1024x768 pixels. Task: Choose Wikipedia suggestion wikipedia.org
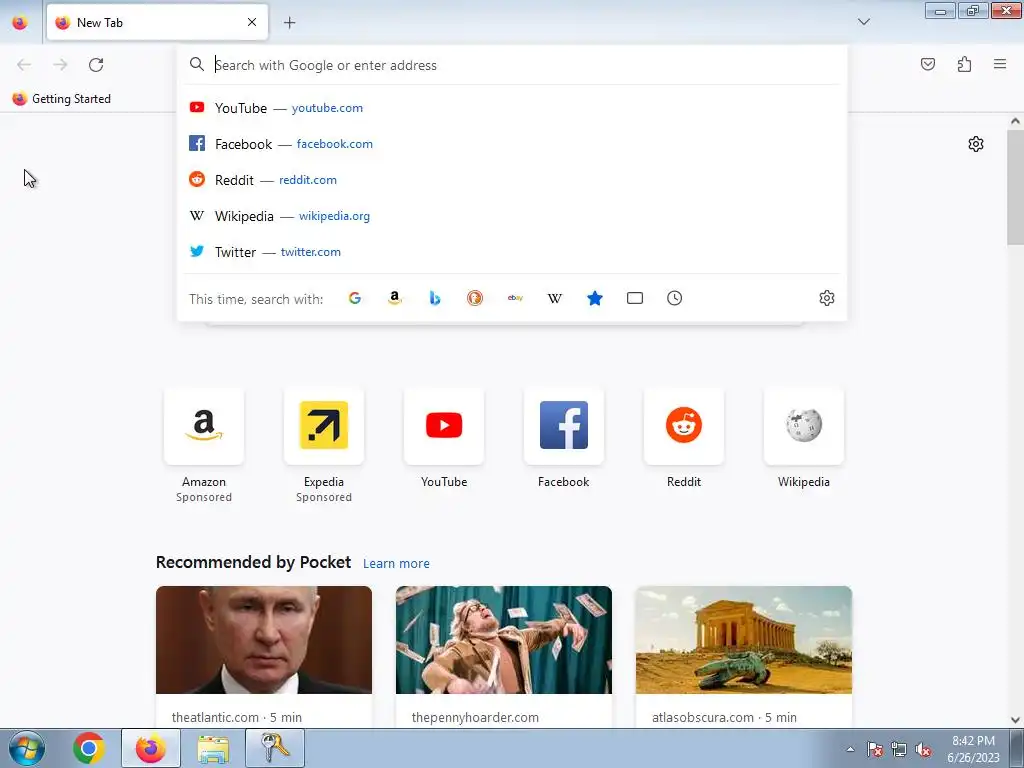513,216
